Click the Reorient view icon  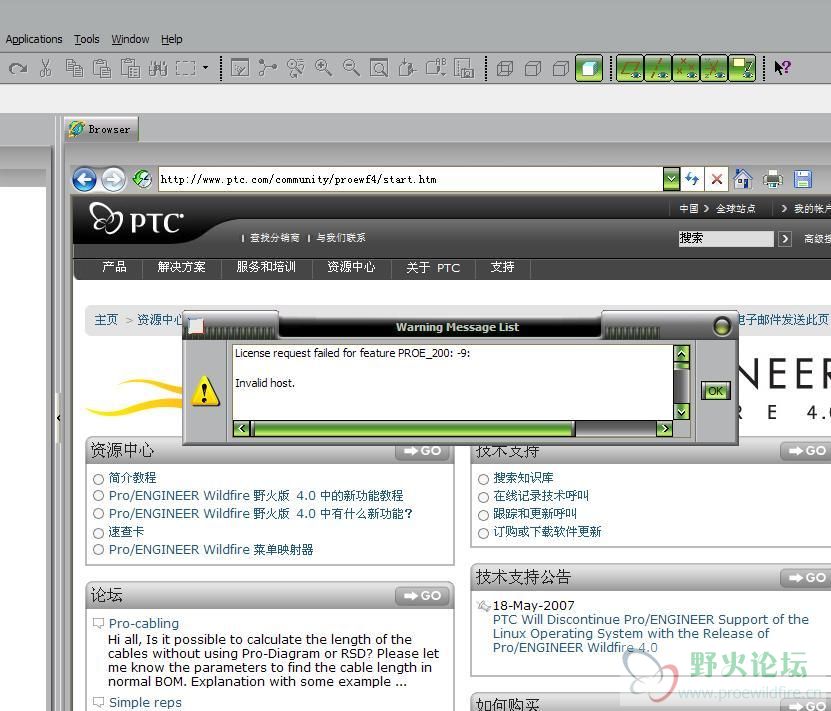[x=407, y=68]
